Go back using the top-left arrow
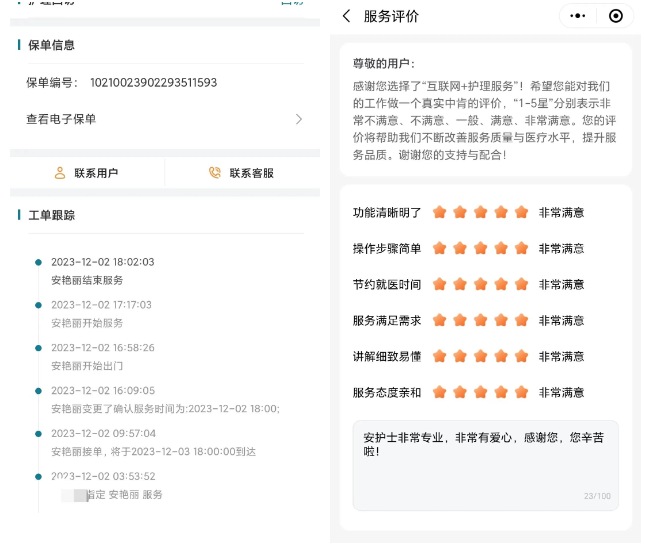Viewport: 645px width, 548px height. [346, 16]
